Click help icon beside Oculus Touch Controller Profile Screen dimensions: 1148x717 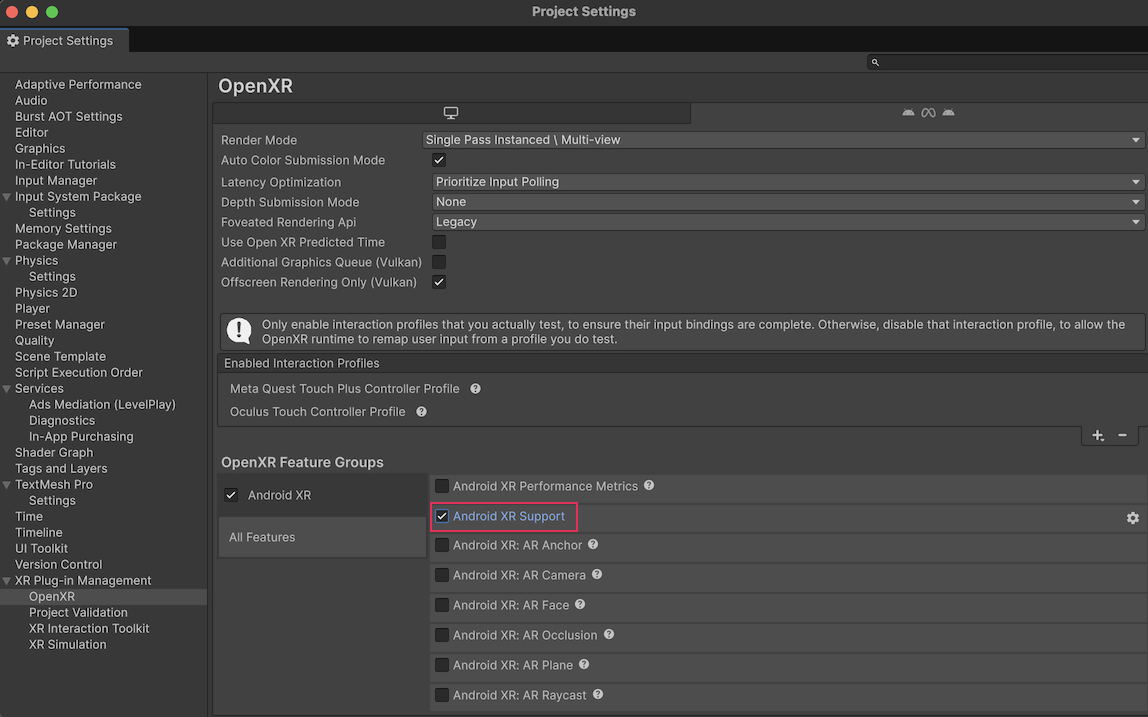[x=421, y=412]
